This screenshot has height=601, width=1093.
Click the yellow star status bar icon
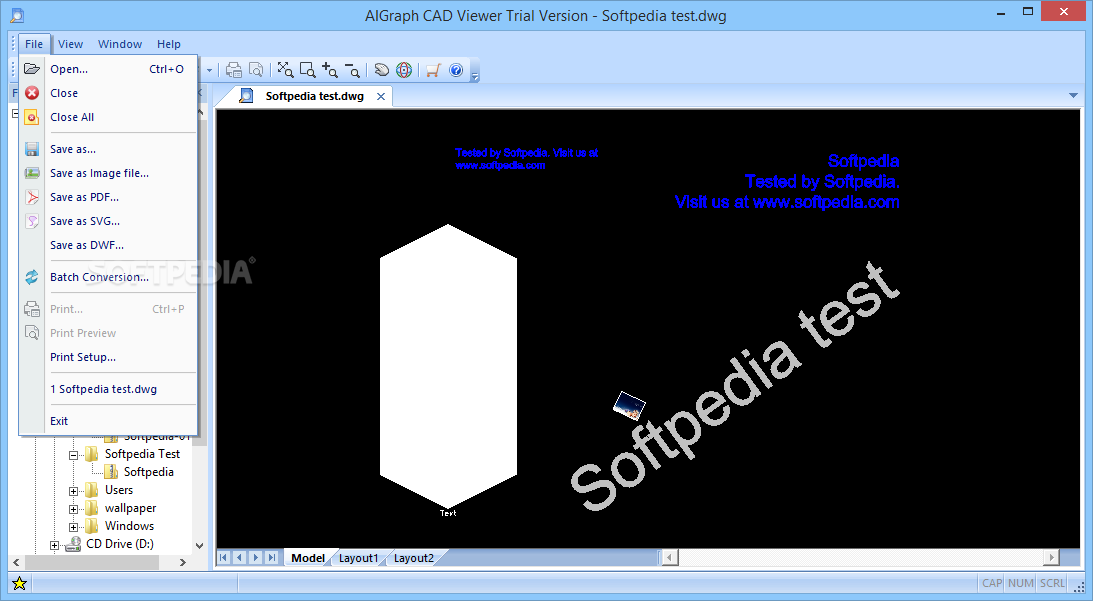coord(20,584)
